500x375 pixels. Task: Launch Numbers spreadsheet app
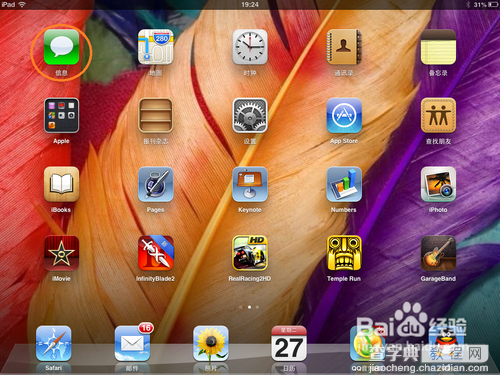pos(344,184)
